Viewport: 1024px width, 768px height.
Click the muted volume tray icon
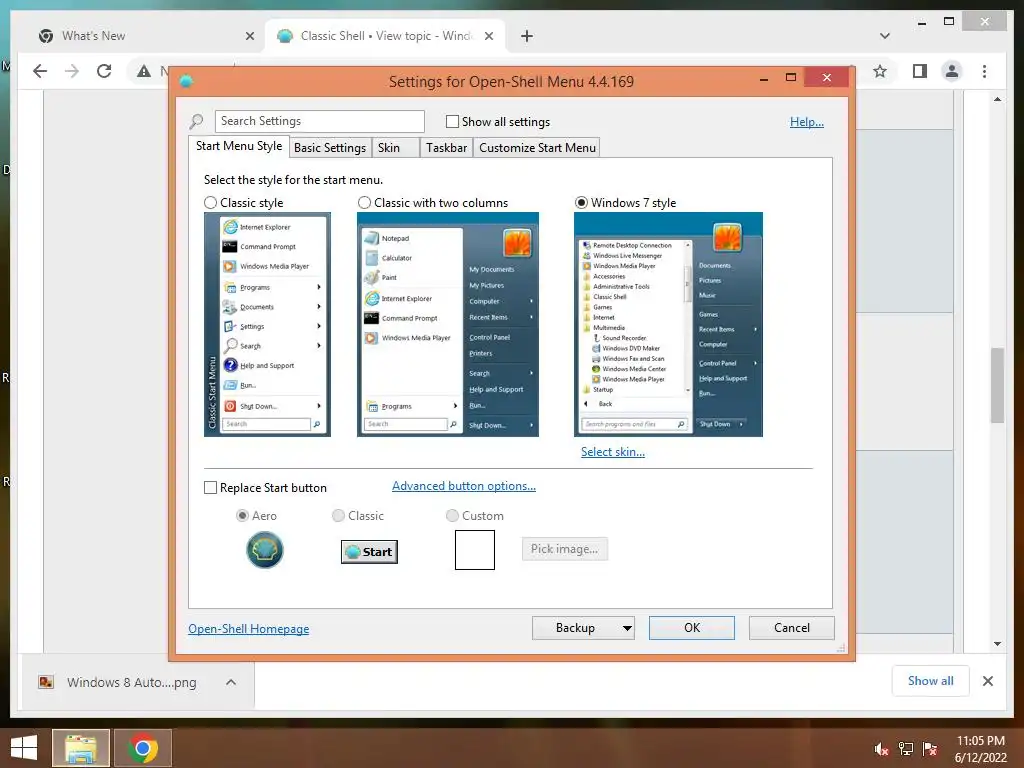pyautogui.click(x=881, y=750)
